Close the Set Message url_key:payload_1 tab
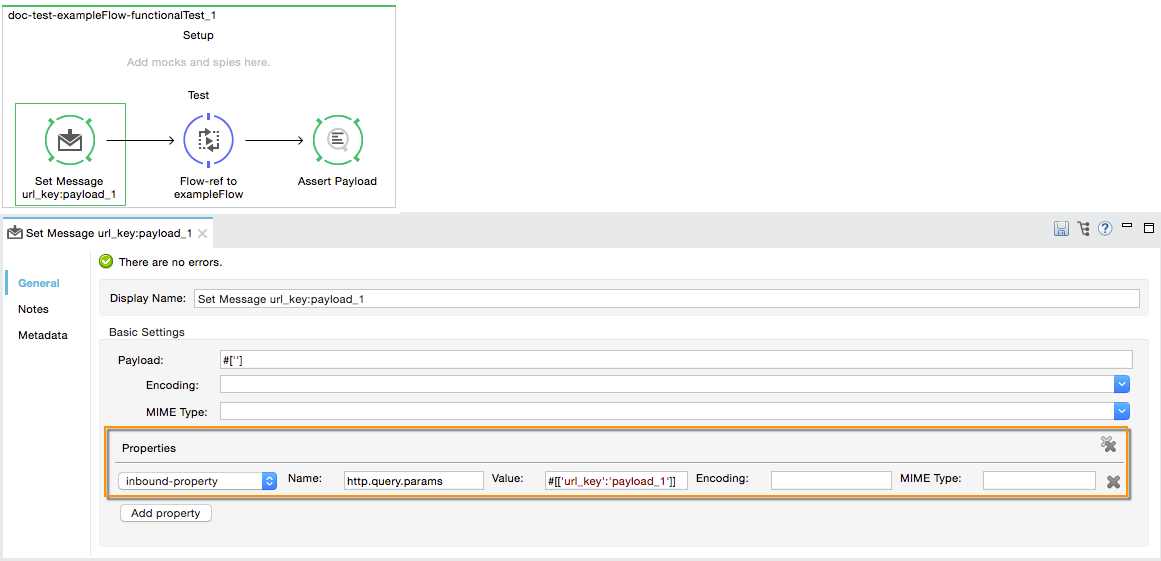This screenshot has height=561, width=1161. click(x=202, y=233)
